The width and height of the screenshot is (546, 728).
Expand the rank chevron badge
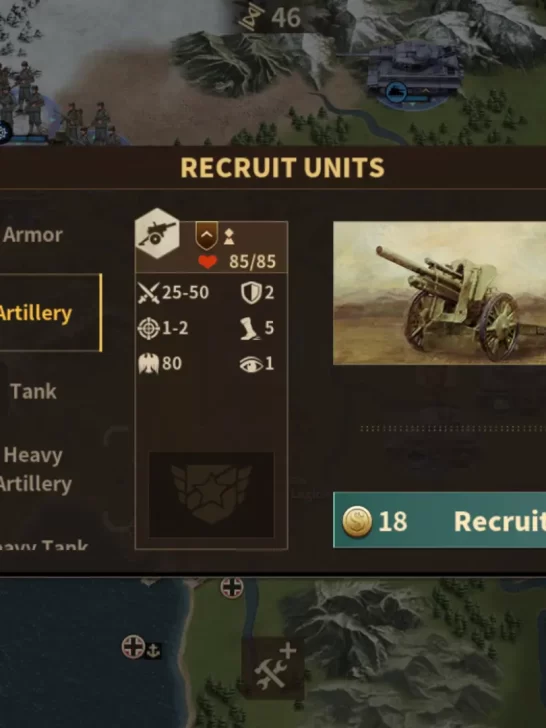tap(207, 236)
